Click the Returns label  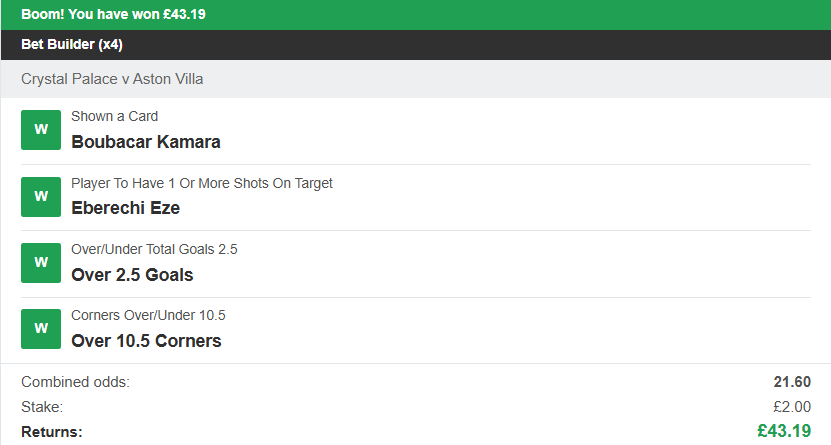pos(52,432)
